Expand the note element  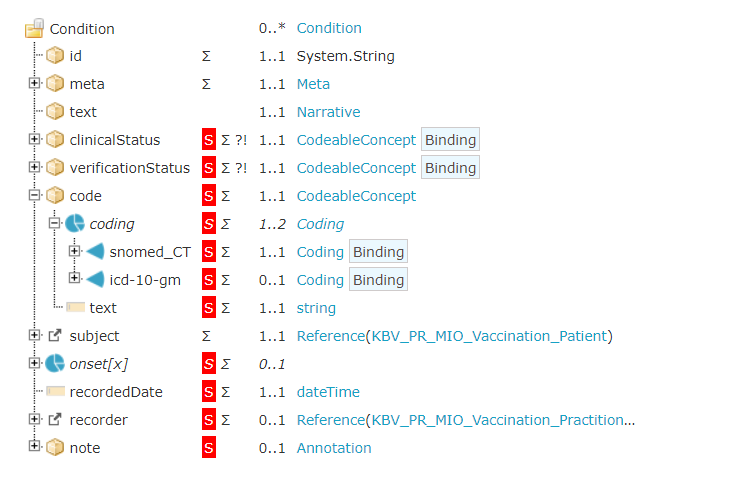pyautogui.click(x=34, y=448)
